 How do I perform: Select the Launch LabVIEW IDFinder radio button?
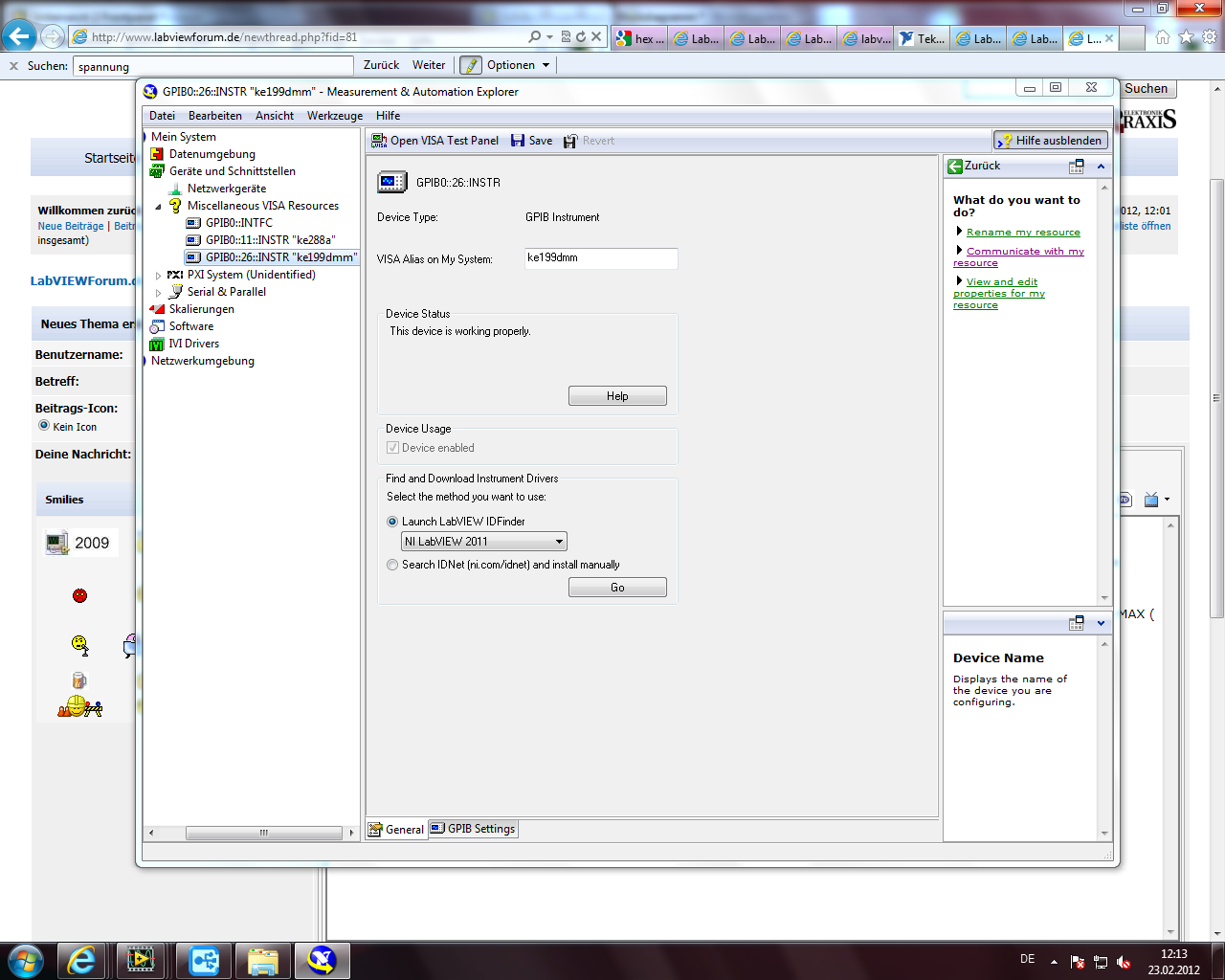click(392, 522)
